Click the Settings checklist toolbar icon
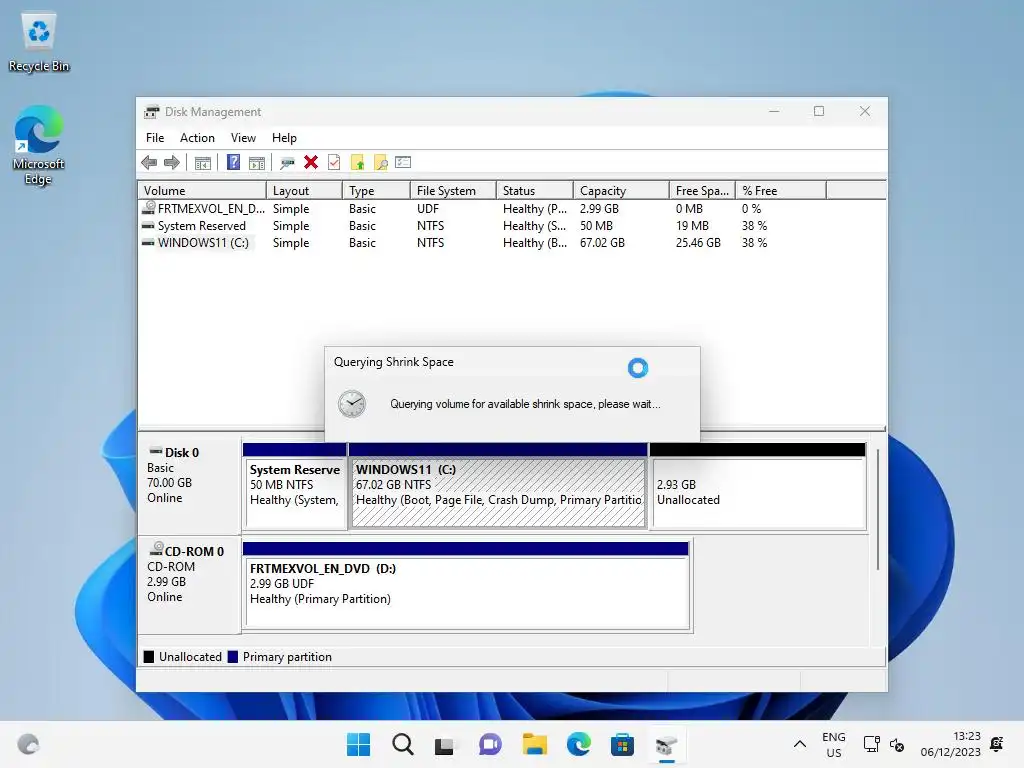 tap(403, 162)
